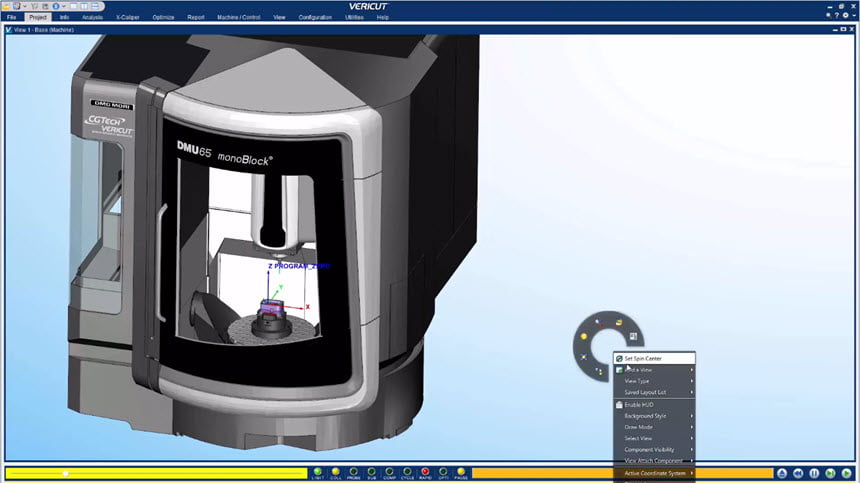This screenshot has width=860, height=483.
Task: Click the LIMIT status light
Action: pos(318,473)
